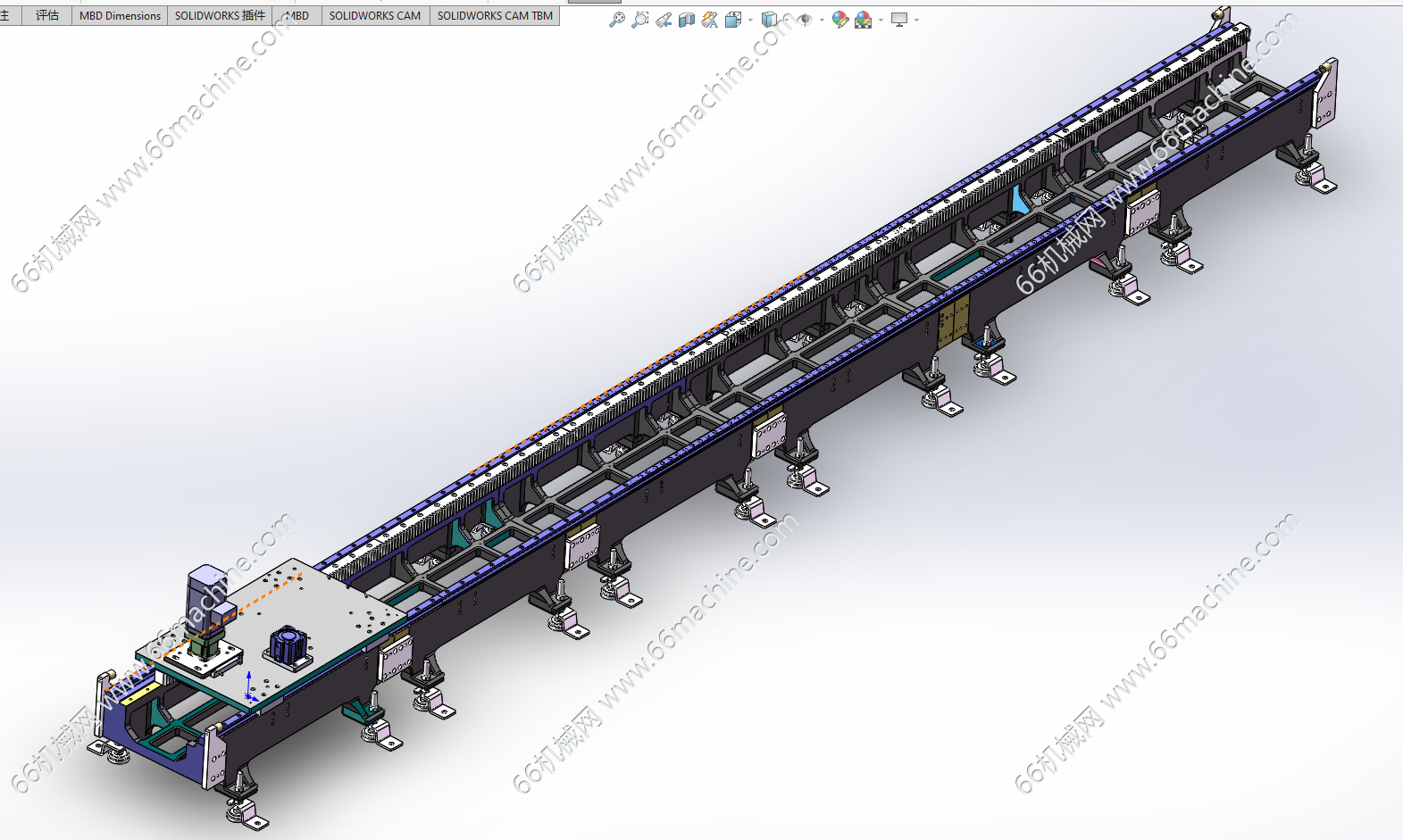Toggle the Section View tool
1403x840 pixels.
tap(686, 20)
